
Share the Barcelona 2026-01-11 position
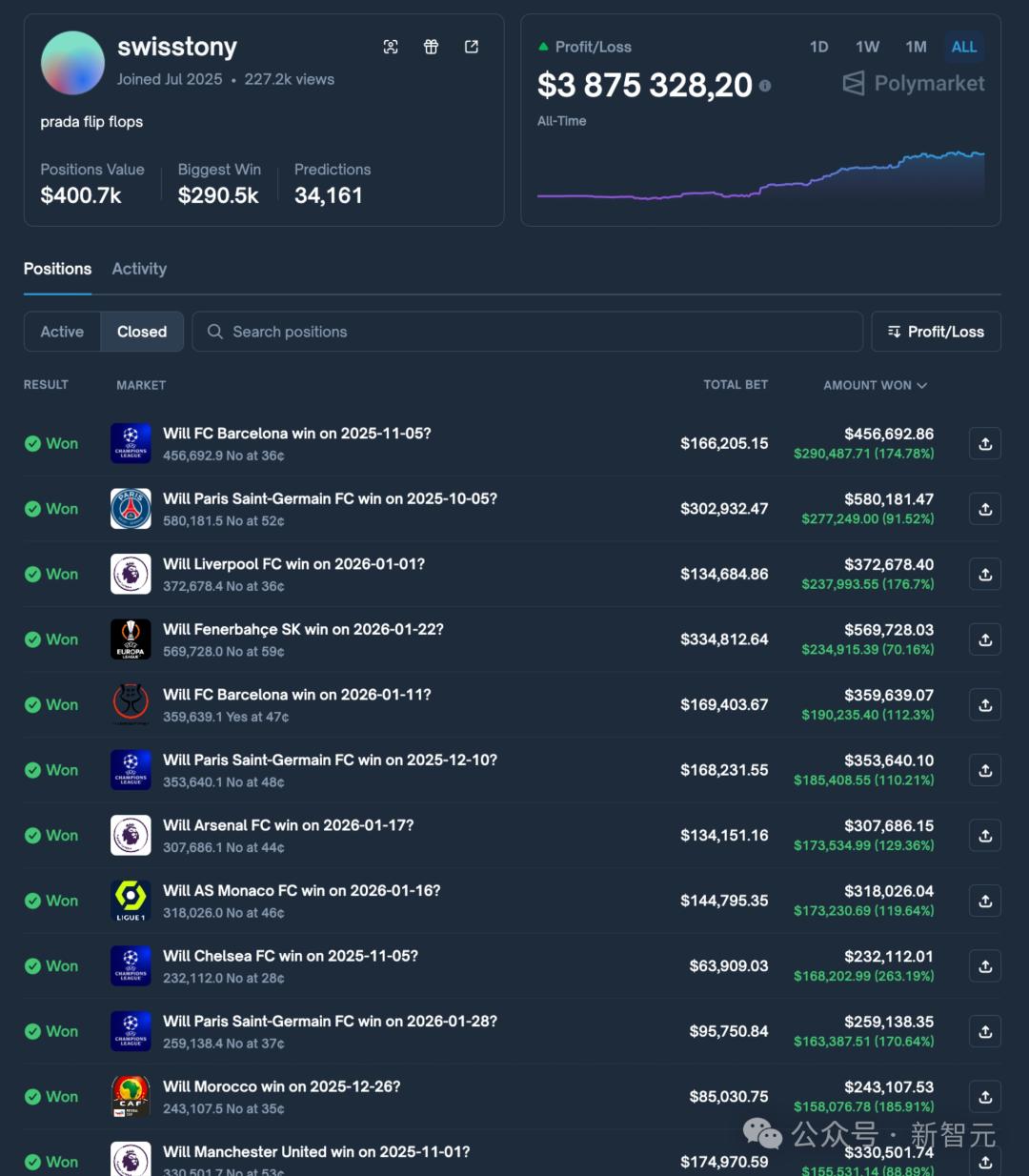pos(985,704)
